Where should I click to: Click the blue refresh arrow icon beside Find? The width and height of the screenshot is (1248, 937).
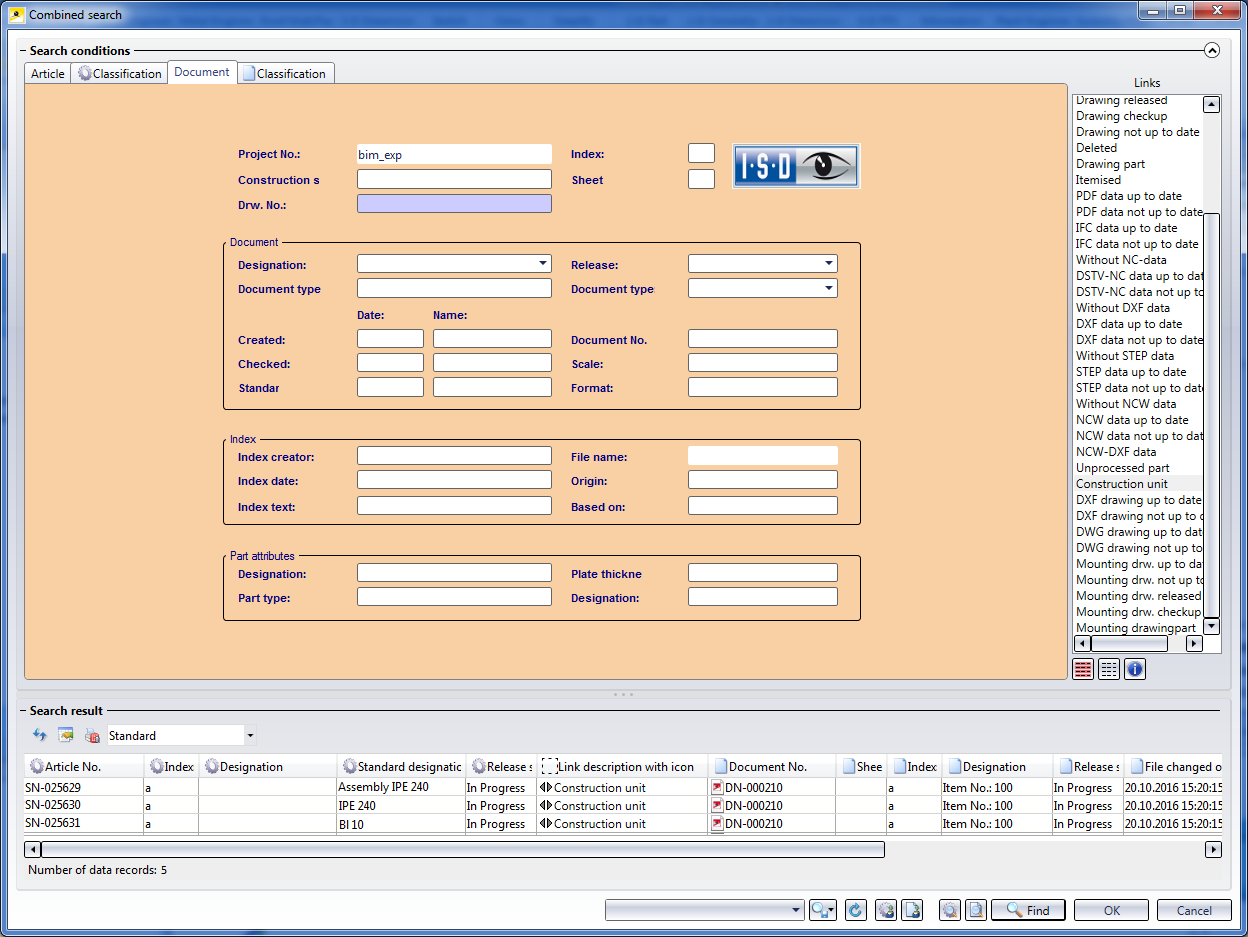[x=855, y=910]
